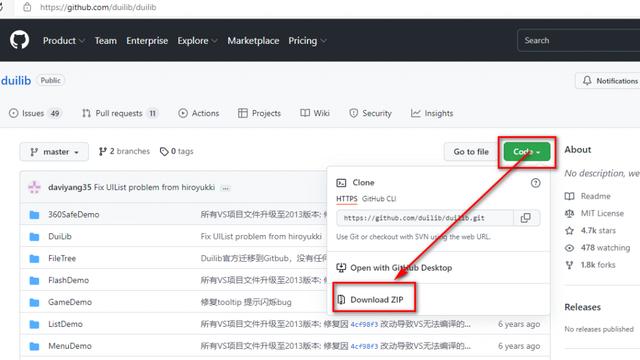Expand the master branch selector

coord(54,152)
